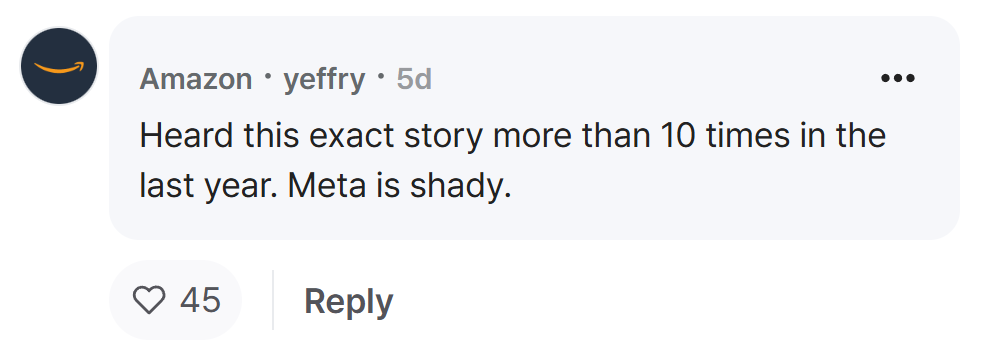The image size is (997, 363).
Task: Click the "Meta is shady." sentence
Action: (399, 186)
